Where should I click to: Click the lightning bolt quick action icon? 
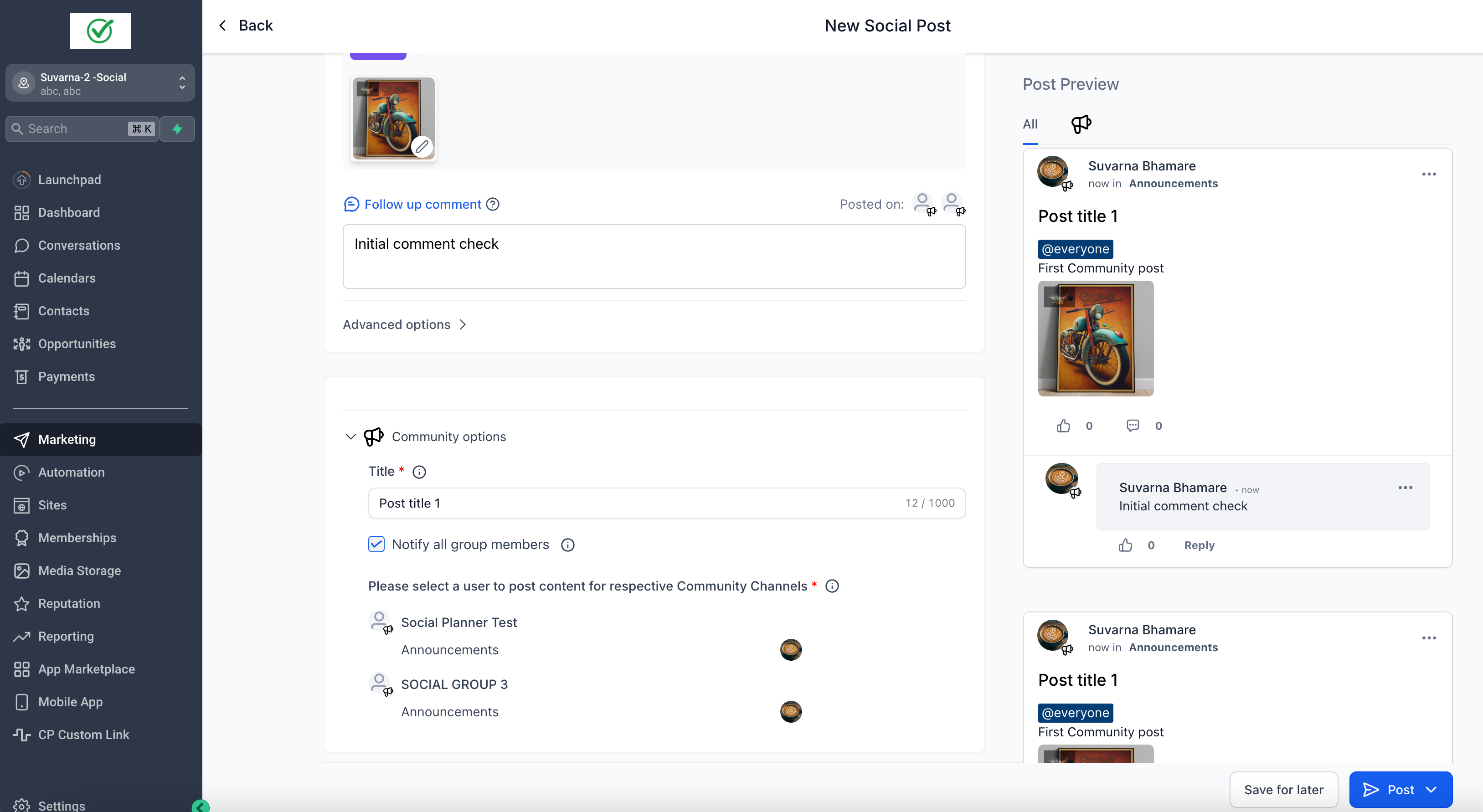(x=177, y=129)
